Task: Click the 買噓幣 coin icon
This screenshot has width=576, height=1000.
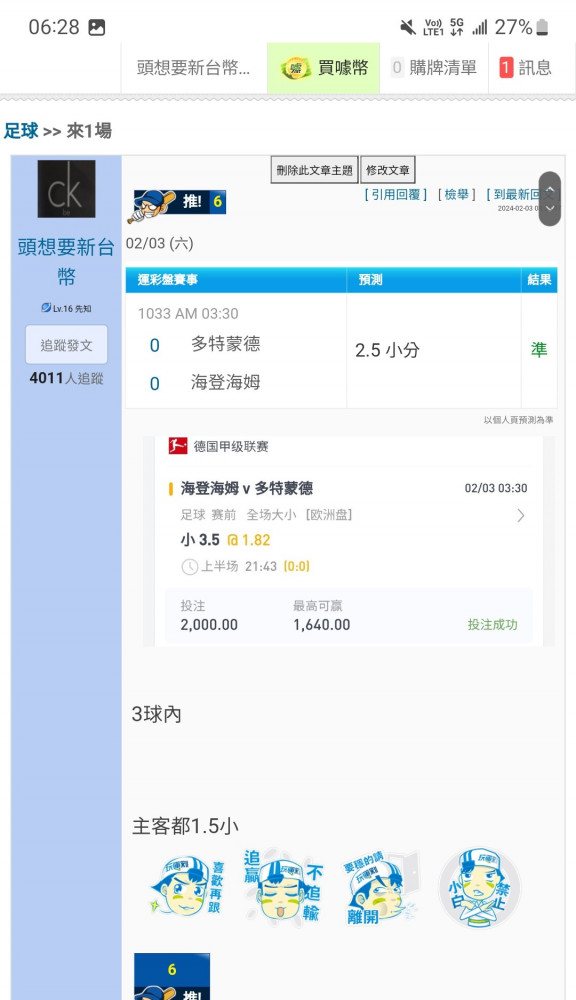Action: (295, 68)
